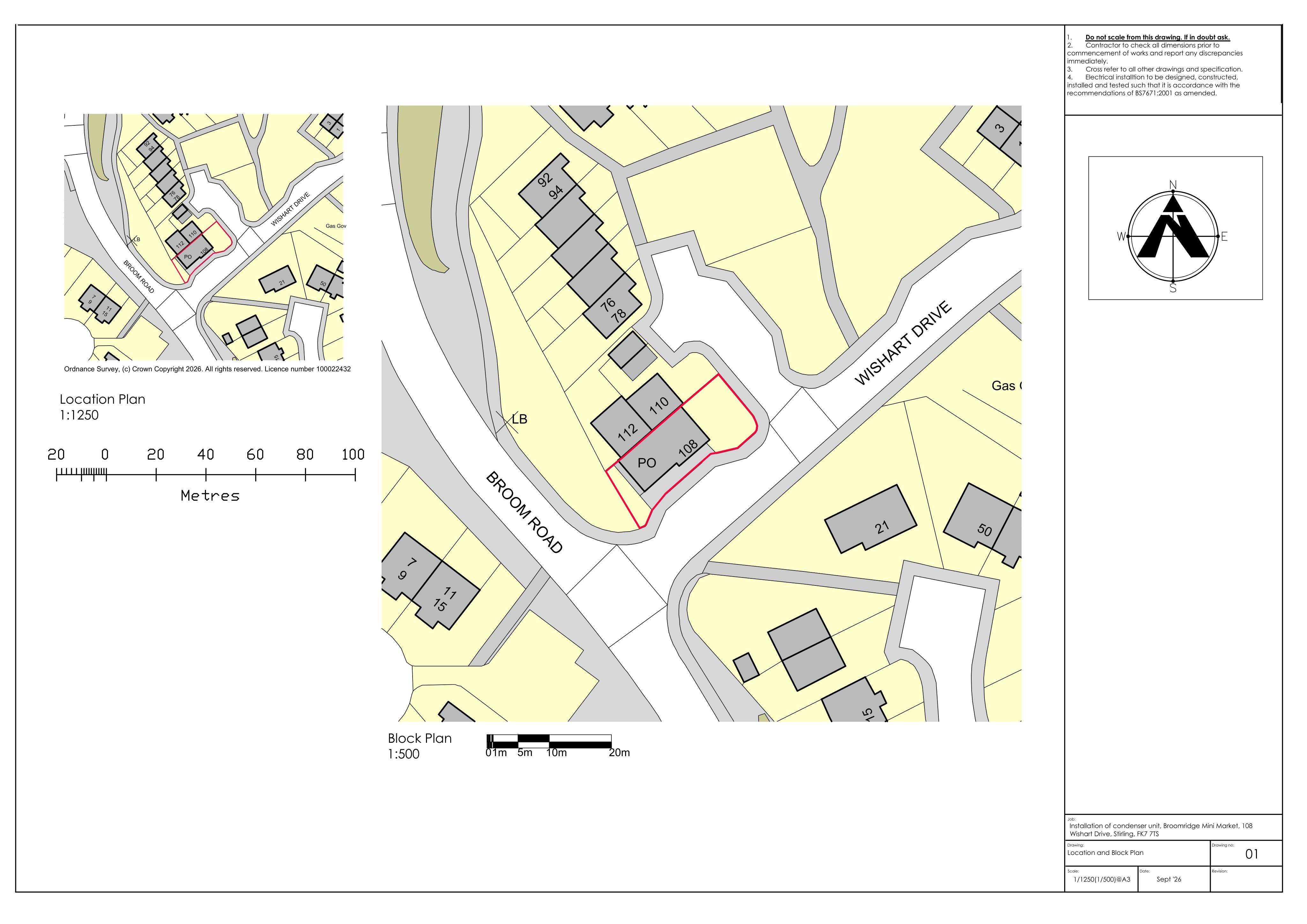Click the '20m' label on block scale bar
1307x924 pixels.
point(619,753)
